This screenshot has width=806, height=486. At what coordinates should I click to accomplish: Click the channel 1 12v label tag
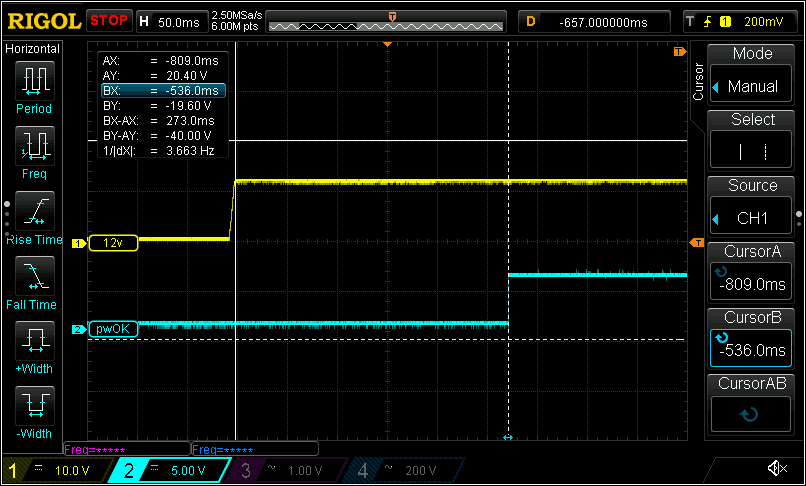(x=113, y=243)
